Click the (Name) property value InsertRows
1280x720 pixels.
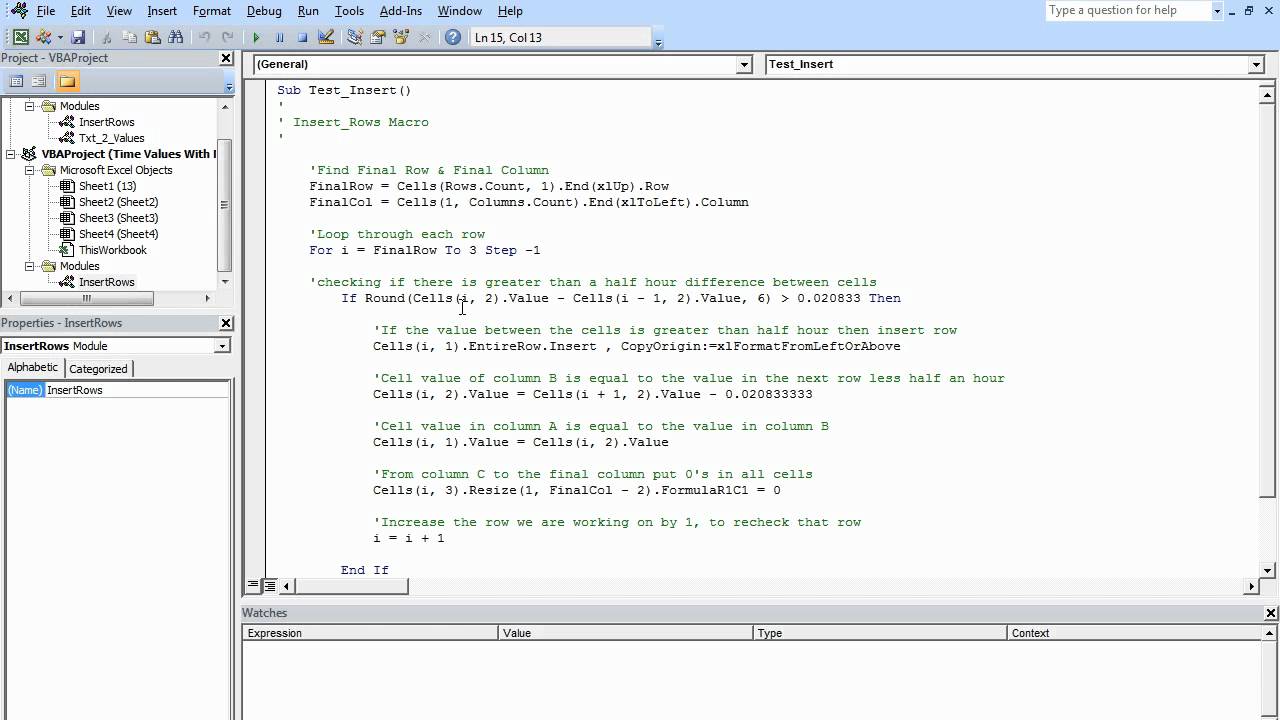(x=137, y=390)
